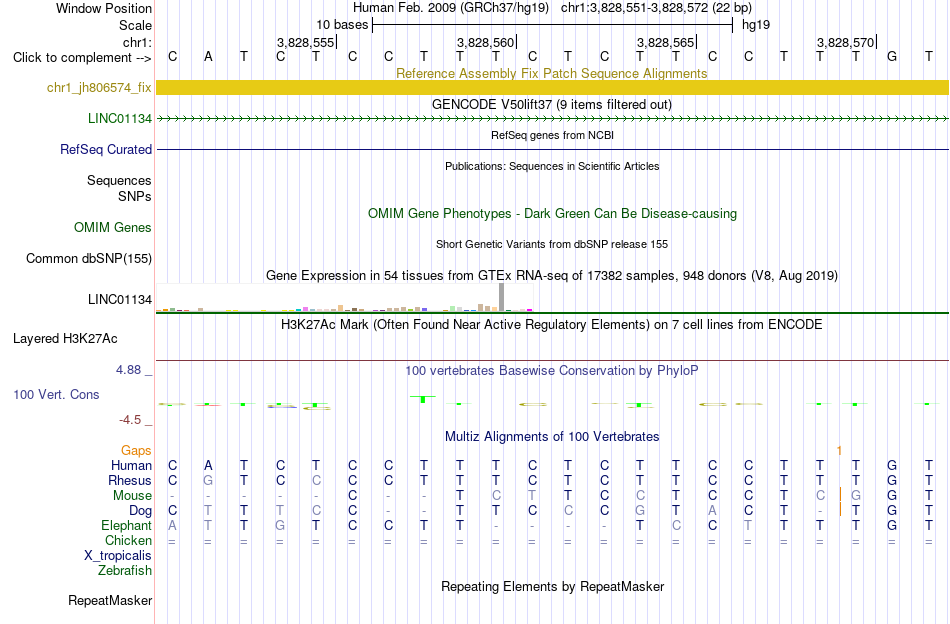Click the Sequences track label
Image resolution: width=950 pixels, height=624 pixels.
coord(119,180)
